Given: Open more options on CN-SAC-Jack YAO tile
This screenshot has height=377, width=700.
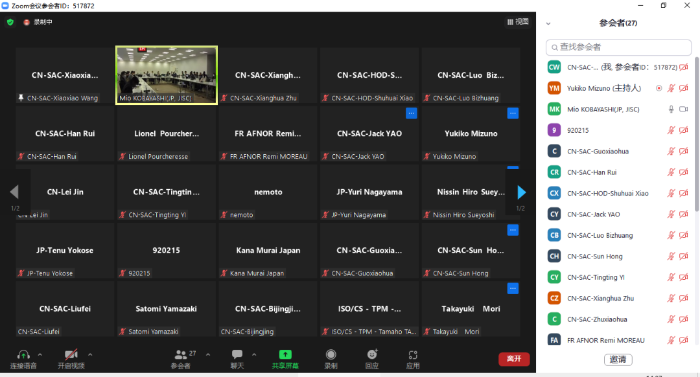Looking at the screenshot, I should click(411, 113).
